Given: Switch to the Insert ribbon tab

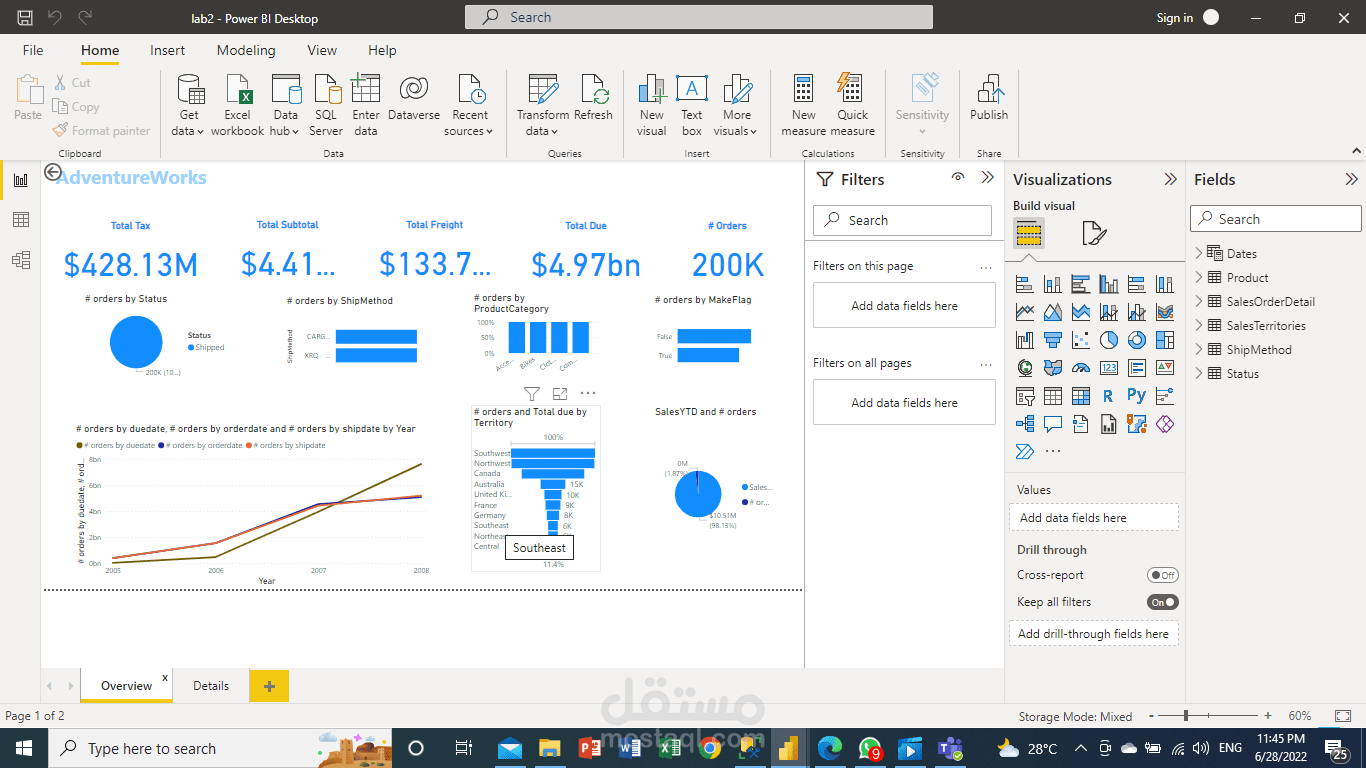Looking at the screenshot, I should (x=168, y=50).
